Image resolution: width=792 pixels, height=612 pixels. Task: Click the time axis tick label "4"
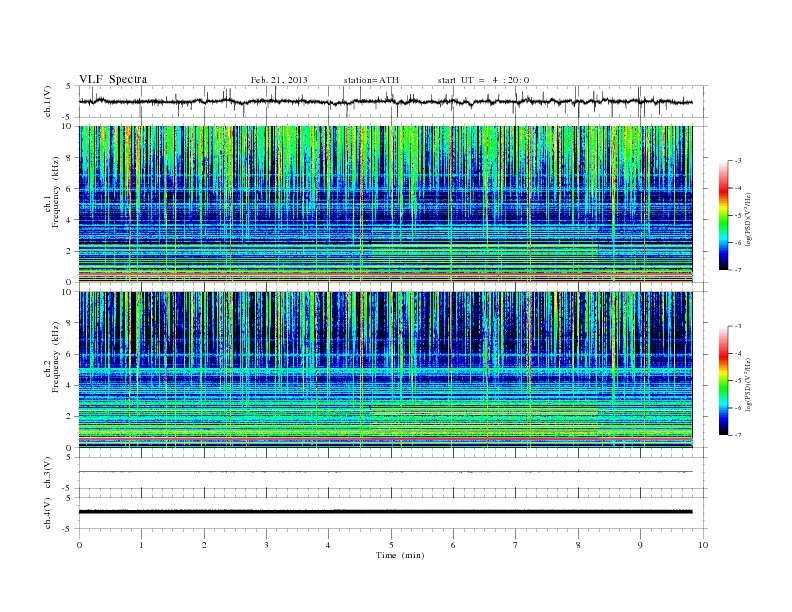(x=329, y=545)
